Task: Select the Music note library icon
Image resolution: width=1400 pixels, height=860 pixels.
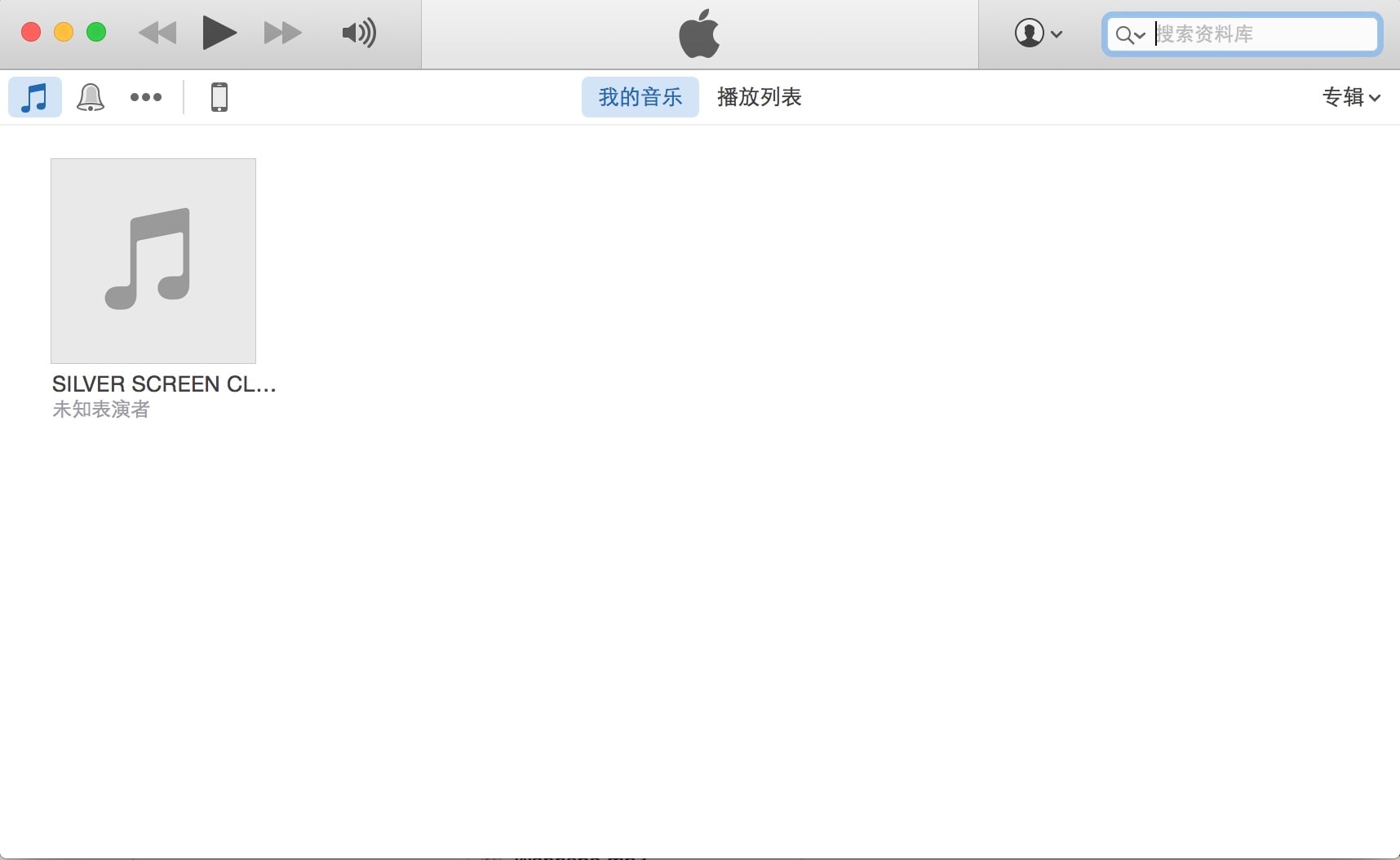Action: (x=35, y=97)
